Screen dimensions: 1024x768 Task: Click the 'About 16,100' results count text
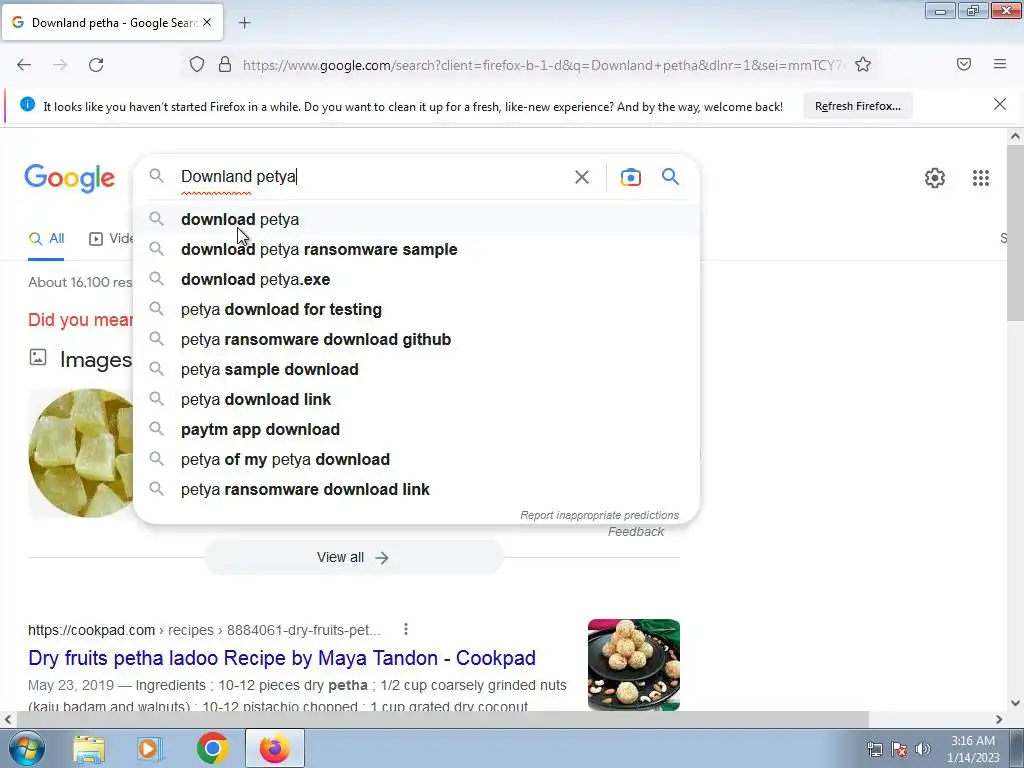coord(80,282)
